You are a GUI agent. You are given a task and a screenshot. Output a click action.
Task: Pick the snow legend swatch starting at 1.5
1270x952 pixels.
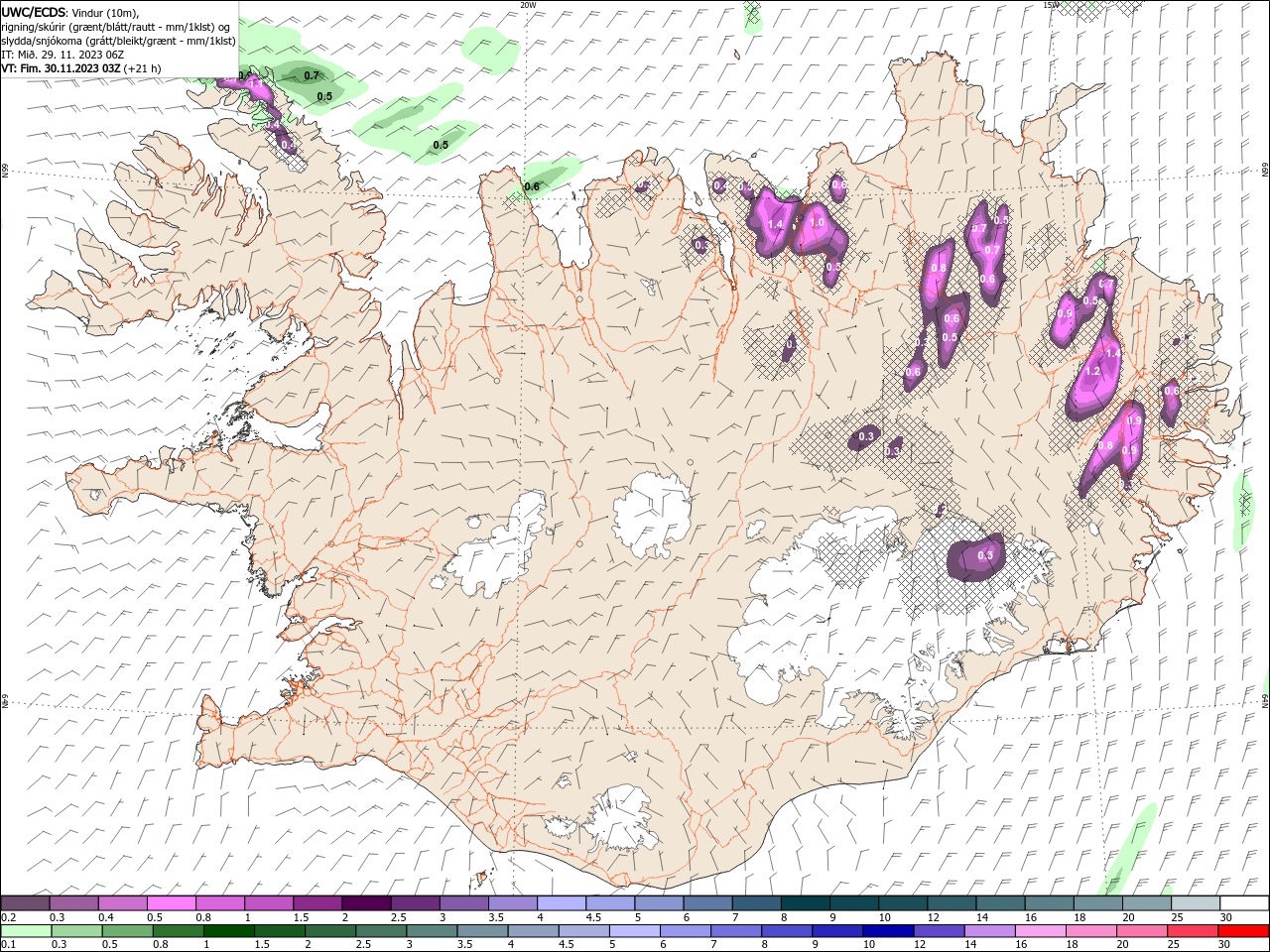click(317, 903)
